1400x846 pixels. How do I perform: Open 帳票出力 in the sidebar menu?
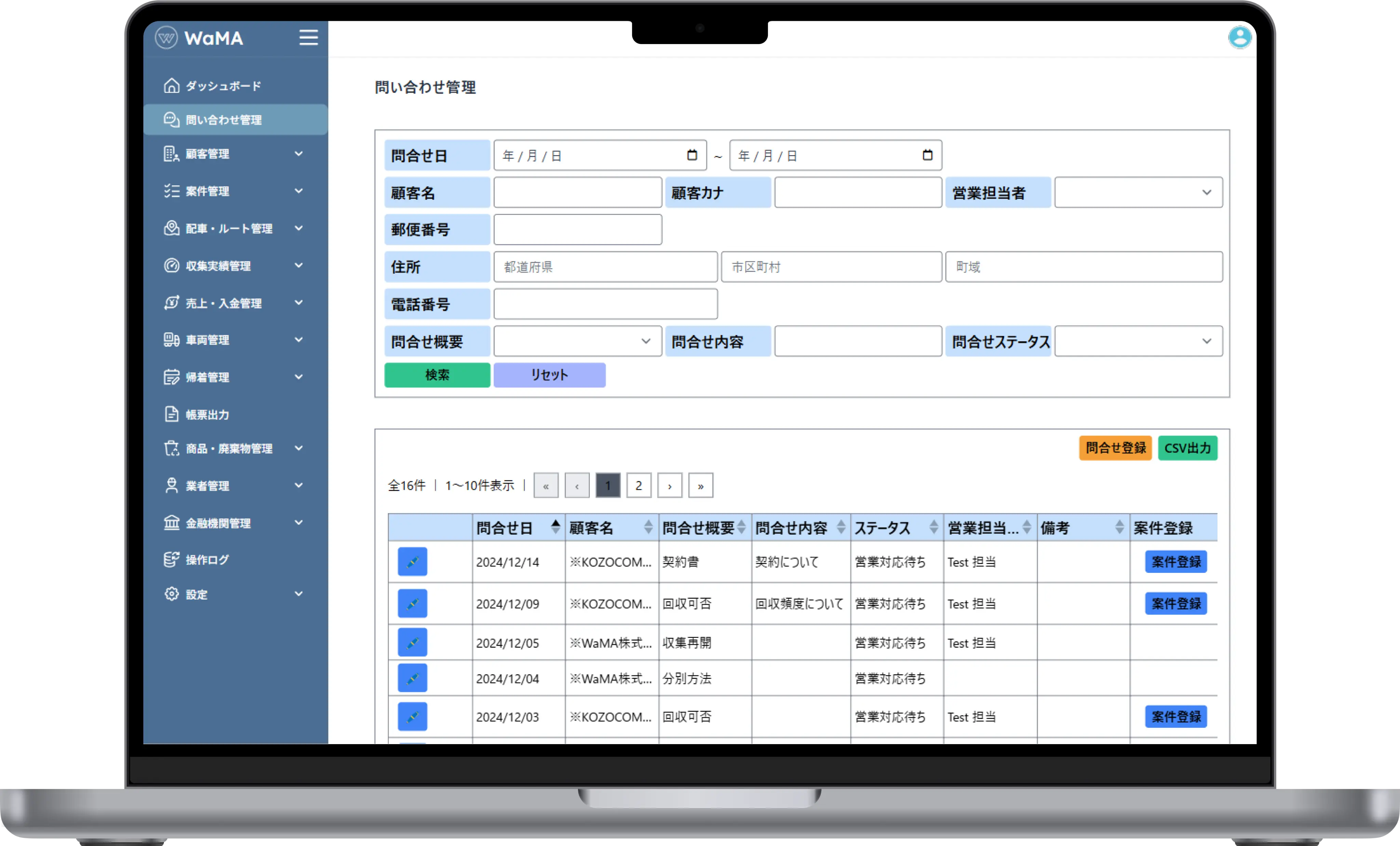tap(207, 415)
